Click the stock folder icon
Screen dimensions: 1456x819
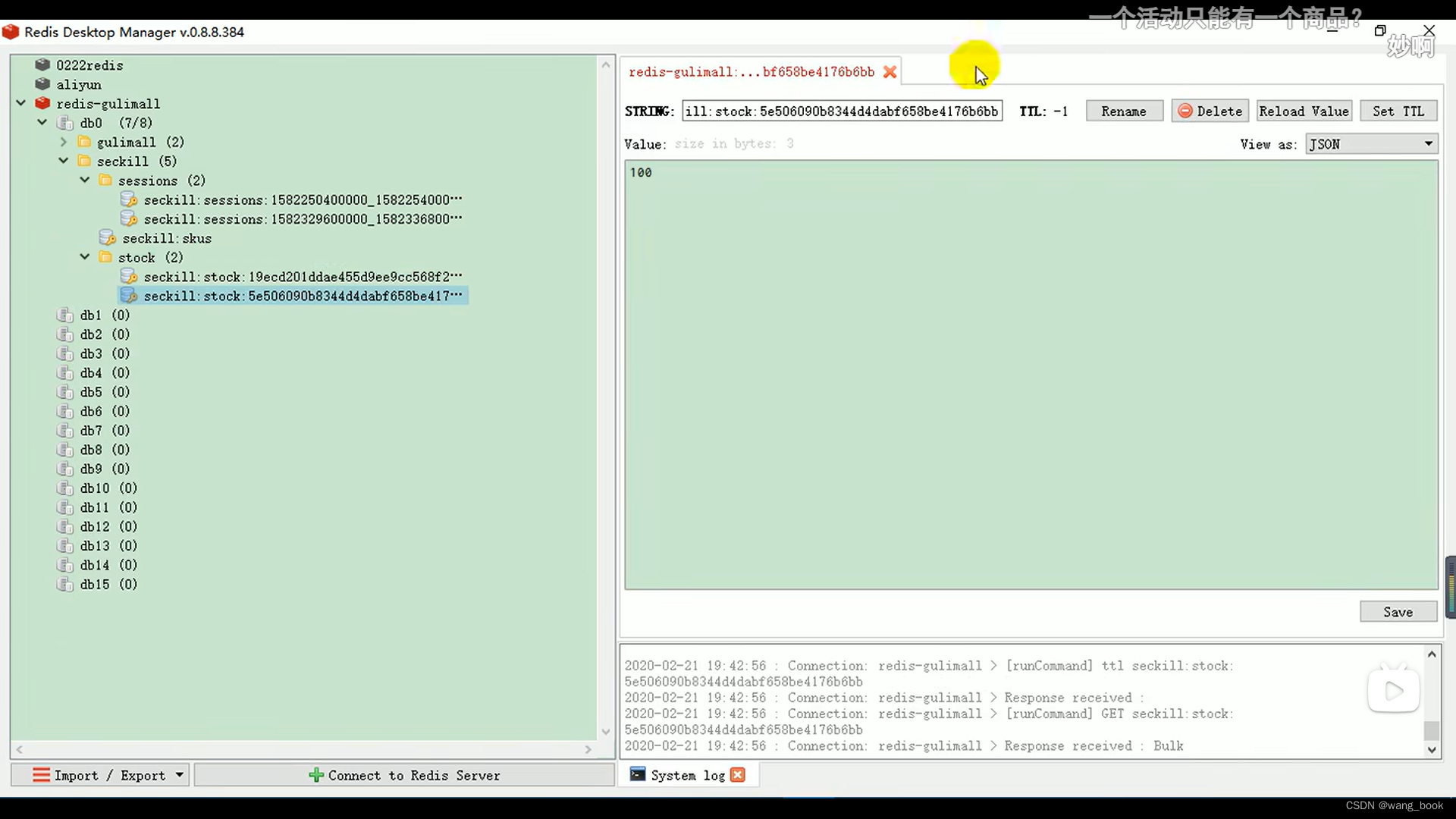(106, 258)
